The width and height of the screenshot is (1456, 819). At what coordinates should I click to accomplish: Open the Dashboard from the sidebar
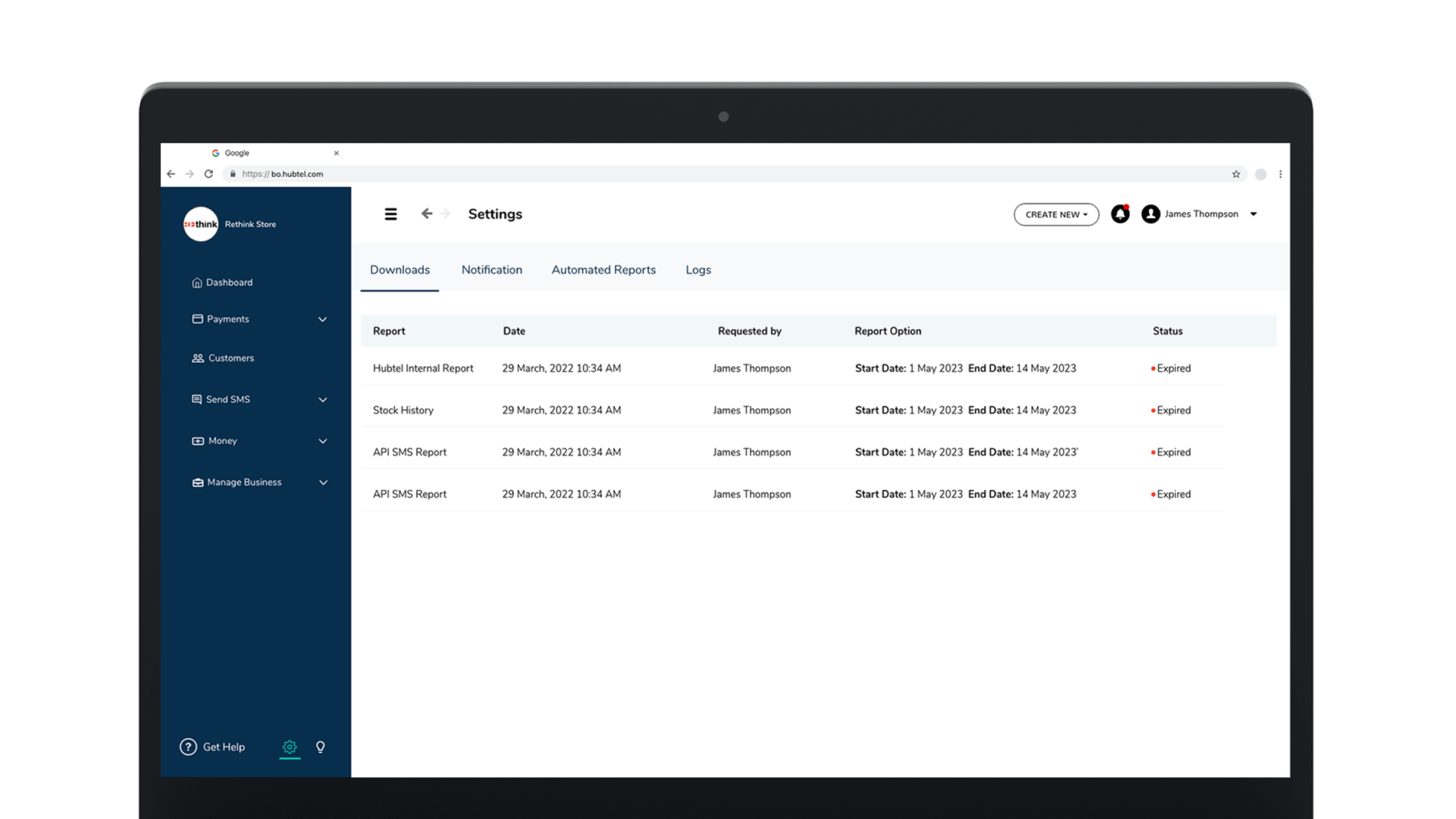(229, 282)
